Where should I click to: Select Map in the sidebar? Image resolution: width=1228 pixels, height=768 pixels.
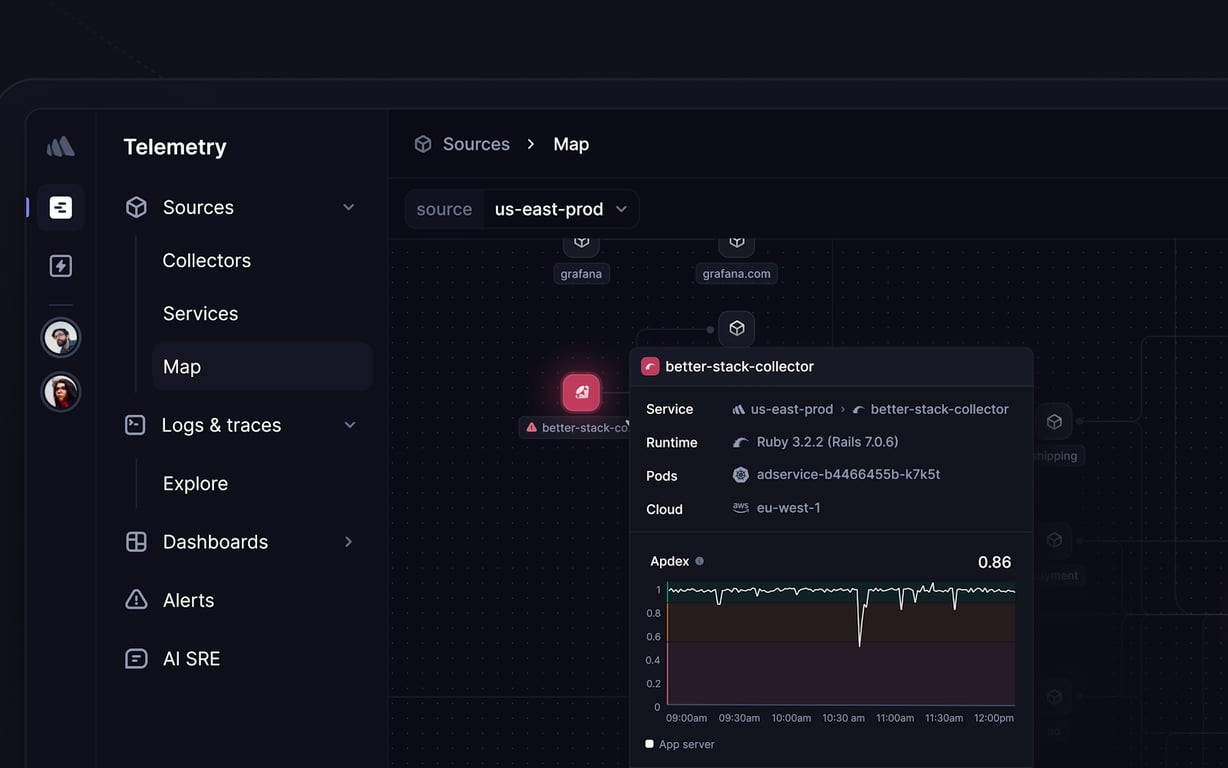pyautogui.click(x=262, y=367)
